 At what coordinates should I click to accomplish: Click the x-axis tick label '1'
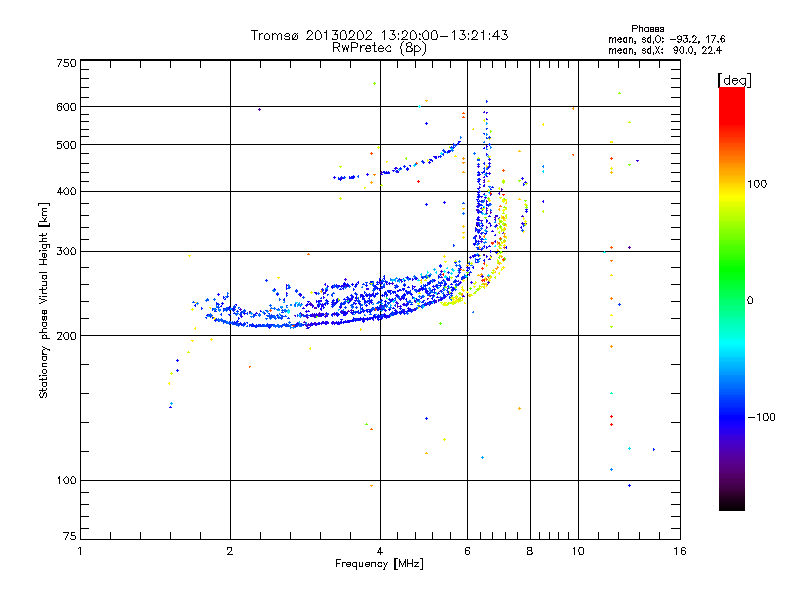(80, 551)
